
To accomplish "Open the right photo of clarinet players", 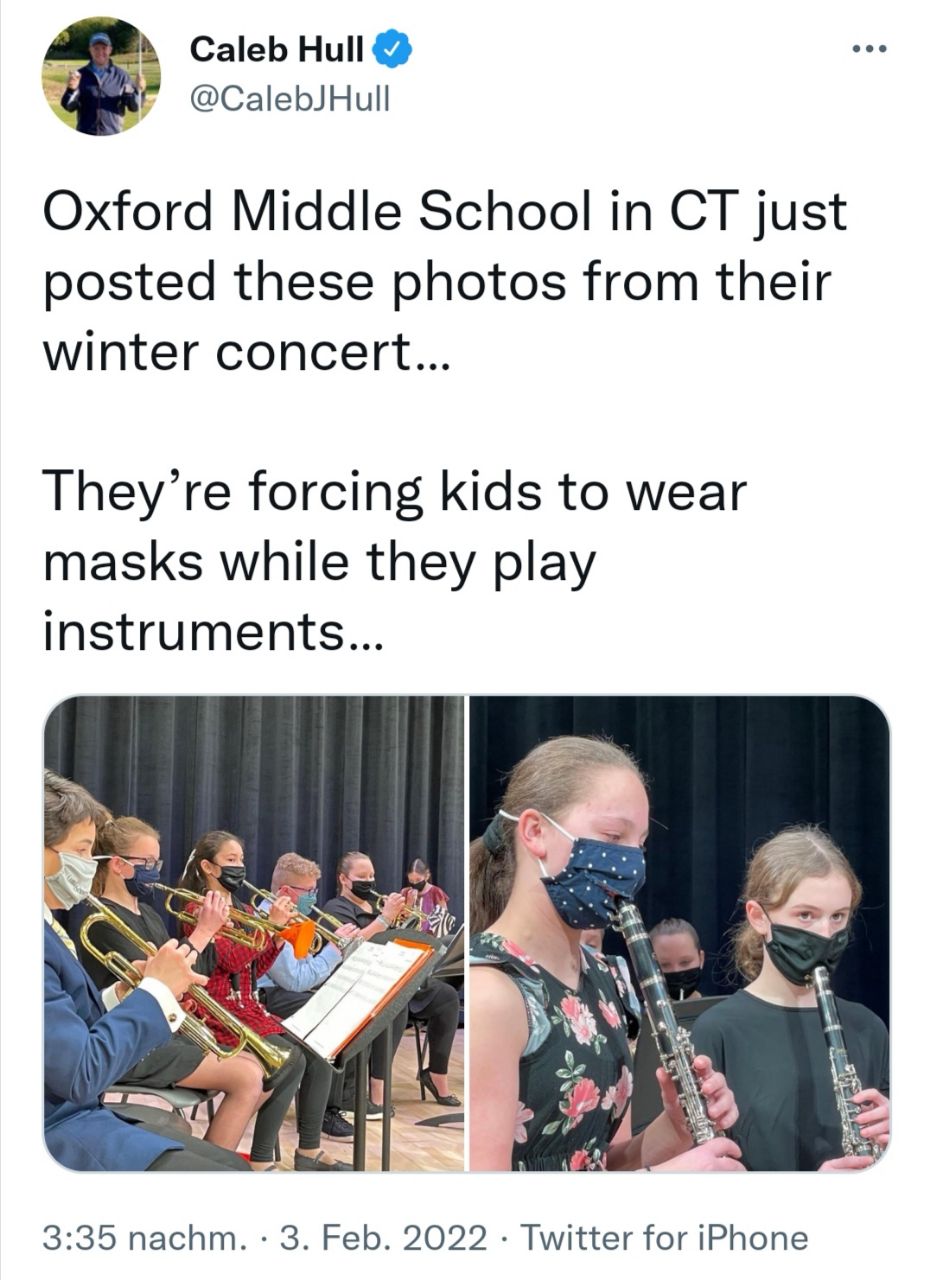I will 679,933.
